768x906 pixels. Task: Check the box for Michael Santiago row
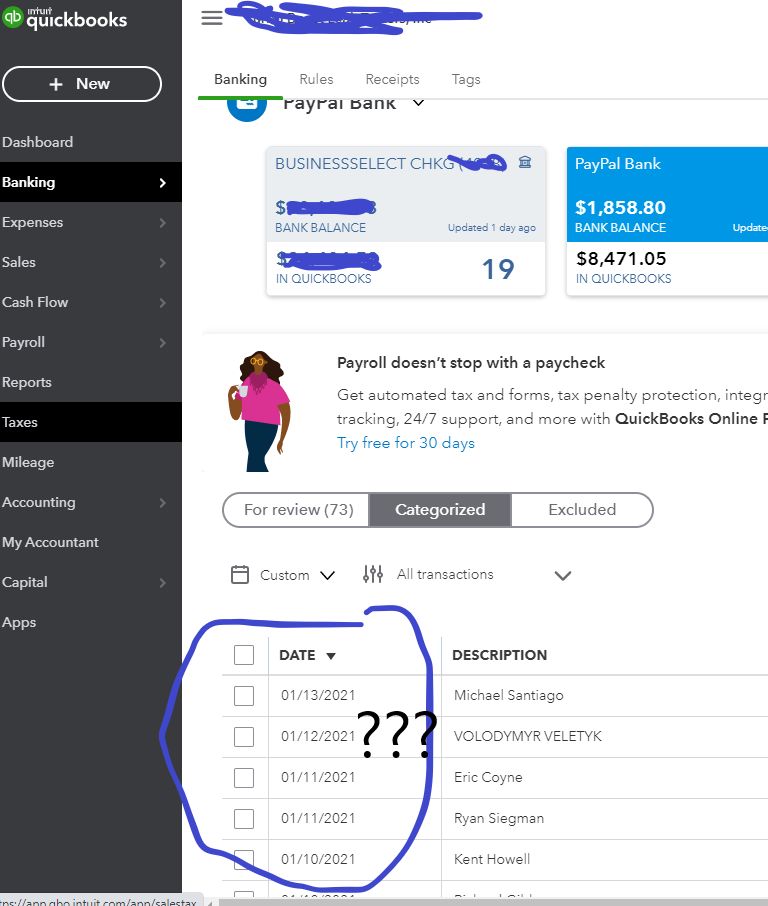(244, 696)
